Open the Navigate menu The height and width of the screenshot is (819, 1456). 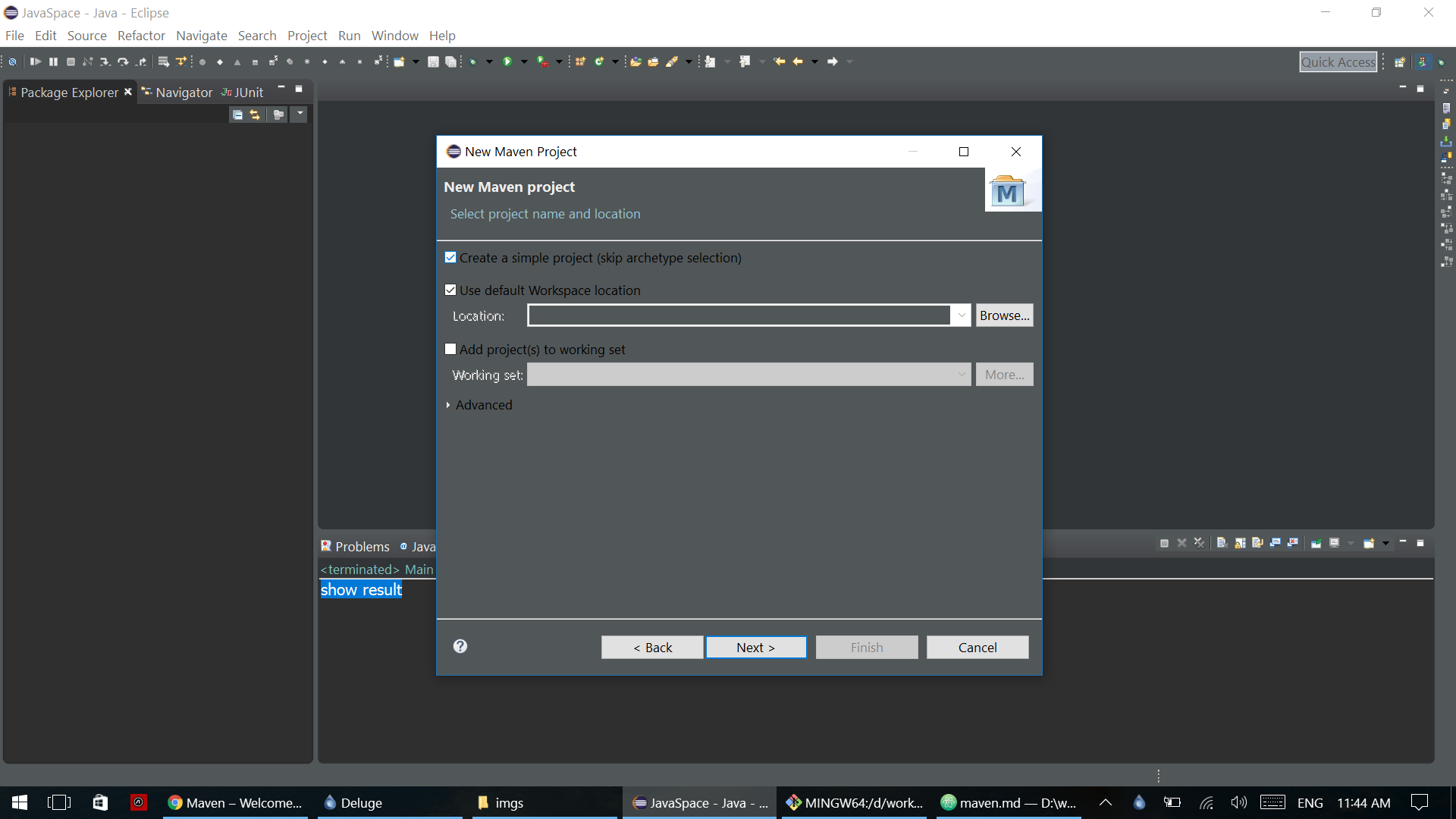[x=202, y=36]
